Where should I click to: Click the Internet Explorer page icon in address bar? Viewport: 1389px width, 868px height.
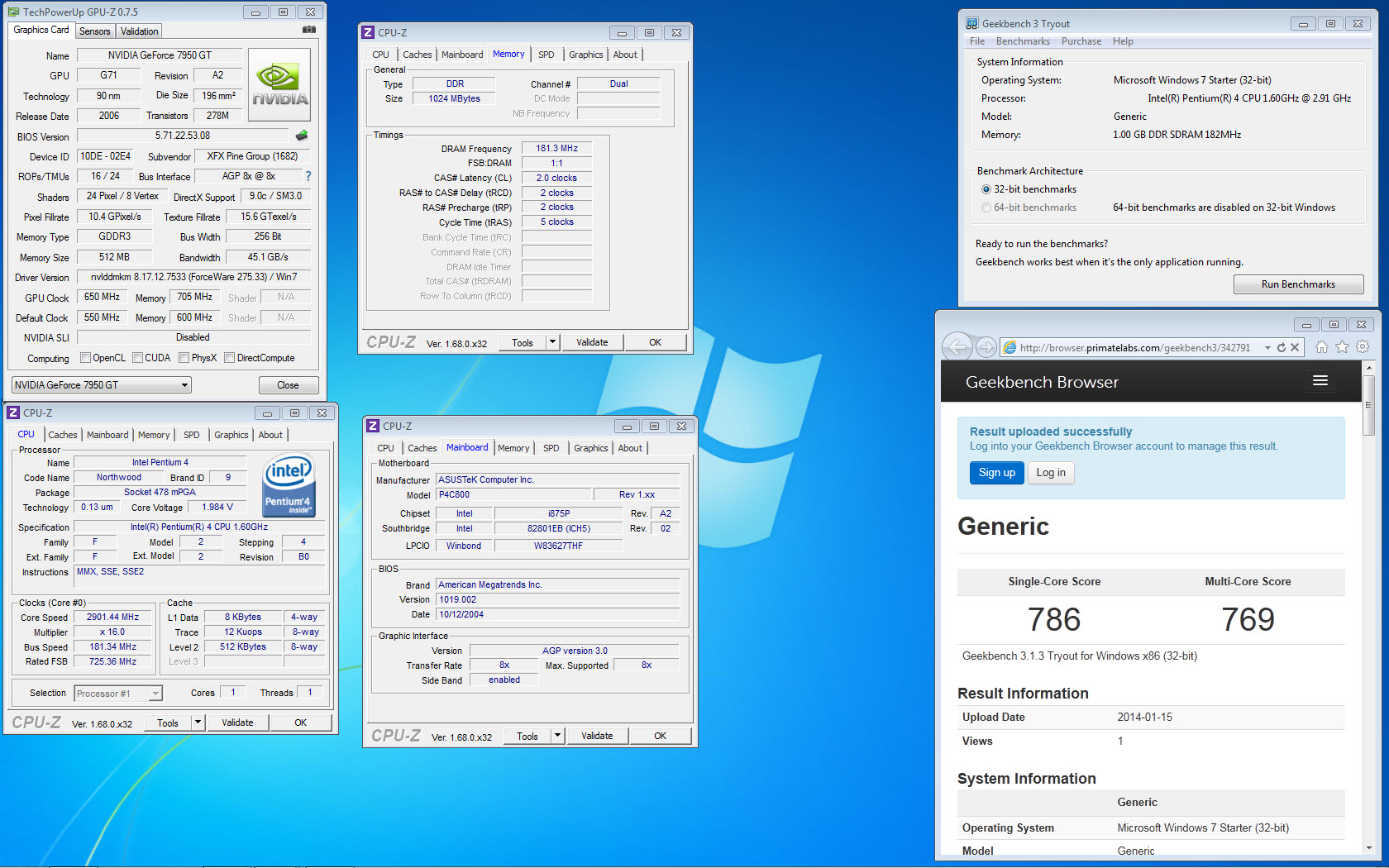tap(1010, 348)
